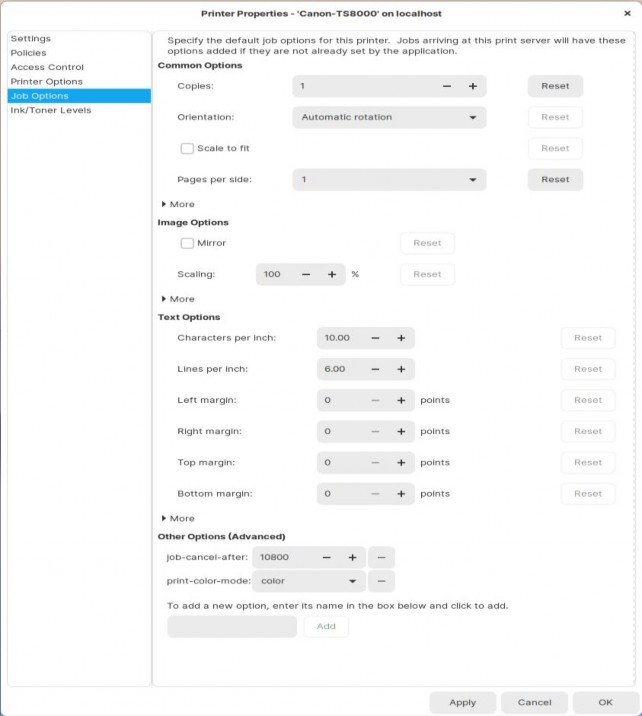Decrease Top margin with minus

click(x=375, y=463)
